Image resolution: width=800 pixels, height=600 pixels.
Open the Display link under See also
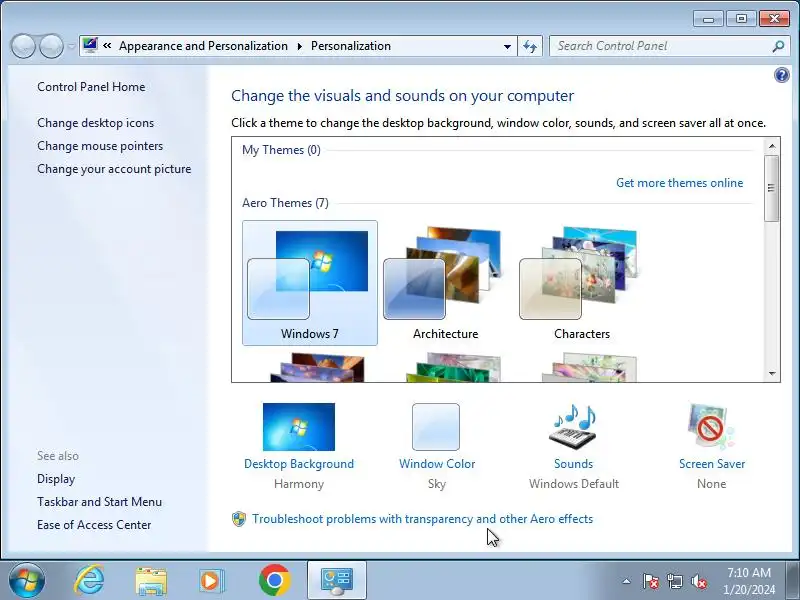point(56,479)
